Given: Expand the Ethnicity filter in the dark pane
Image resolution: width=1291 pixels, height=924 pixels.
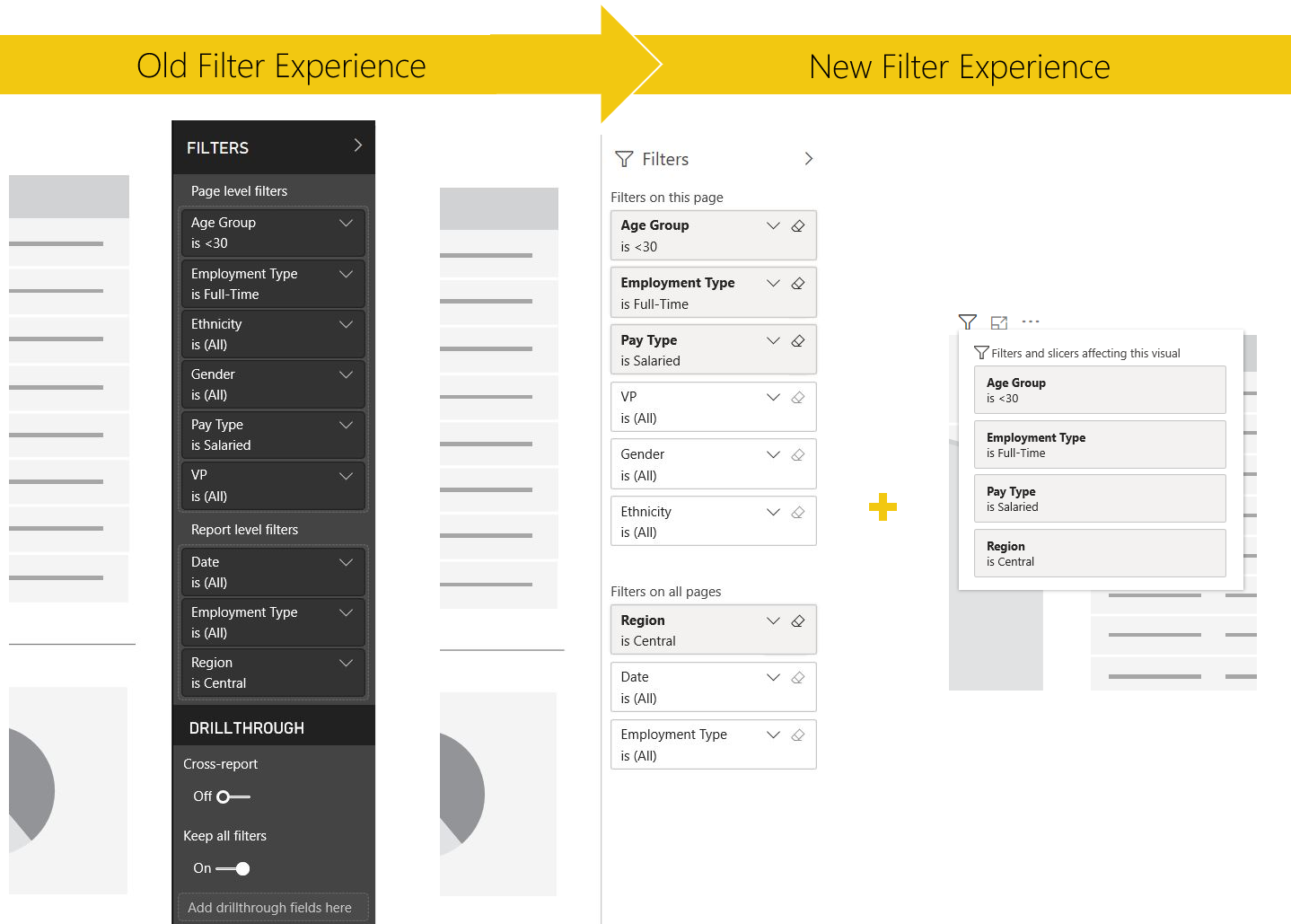Looking at the screenshot, I should click(346, 324).
